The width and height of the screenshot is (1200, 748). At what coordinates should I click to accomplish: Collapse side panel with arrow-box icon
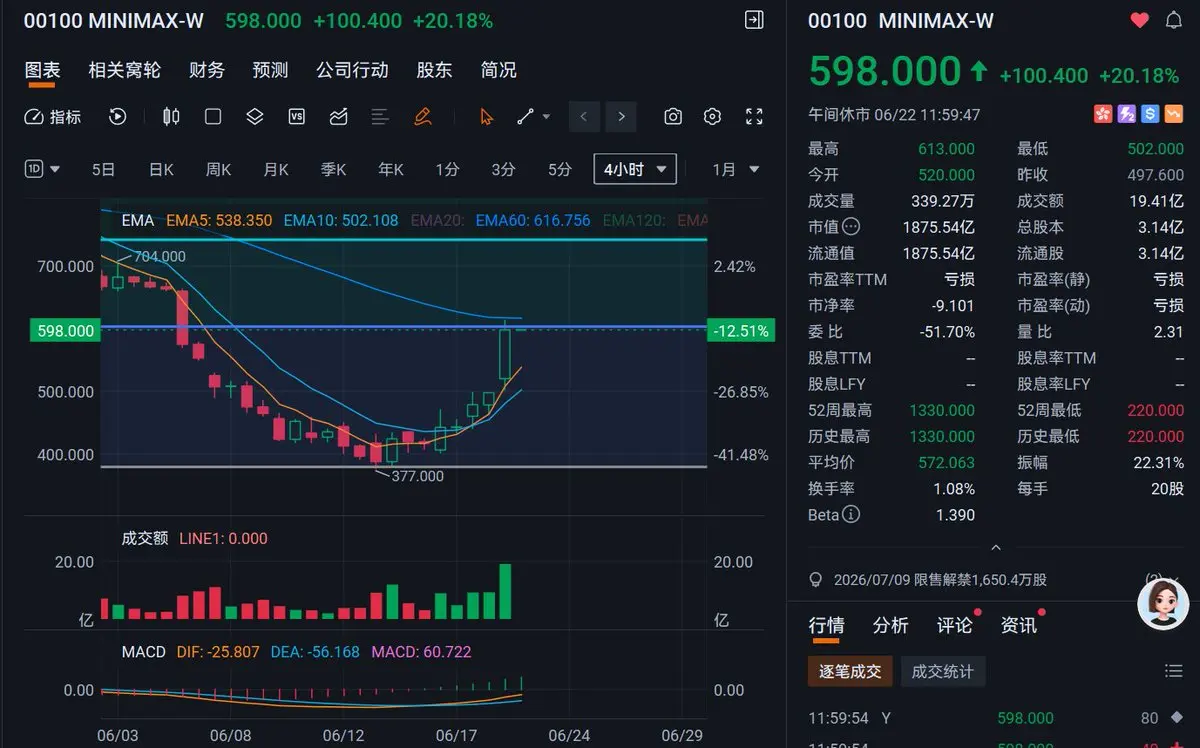coord(755,20)
